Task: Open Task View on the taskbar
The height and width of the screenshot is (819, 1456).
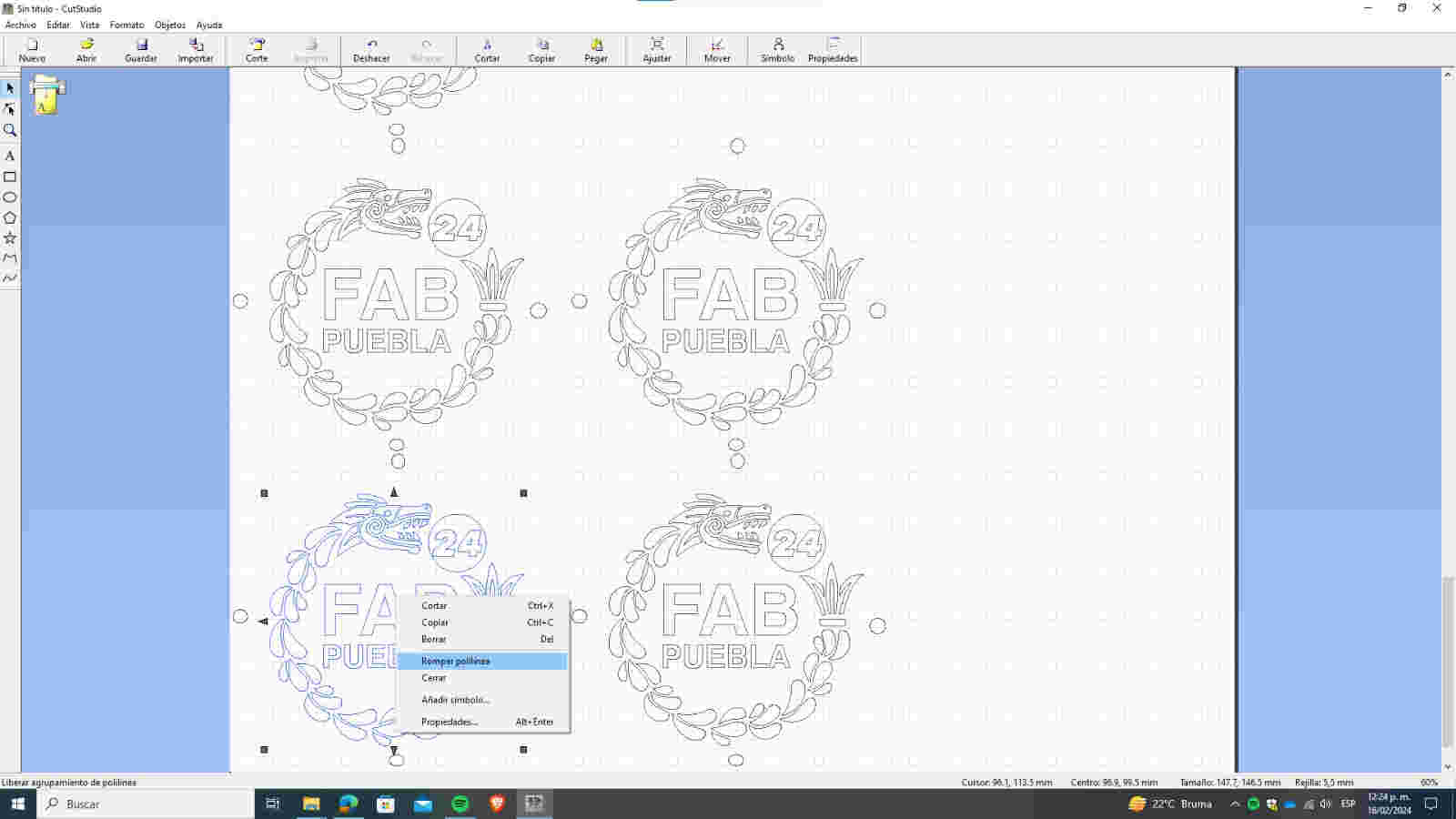Action: tap(272, 804)
